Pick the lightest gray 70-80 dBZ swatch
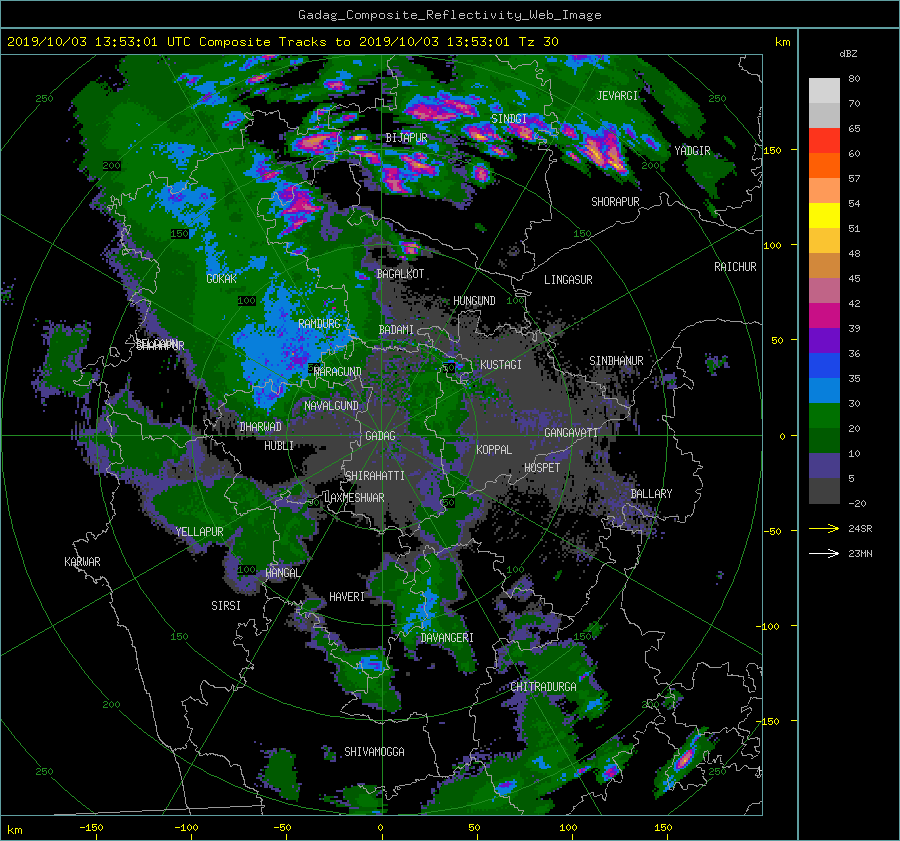 [824, 91]
